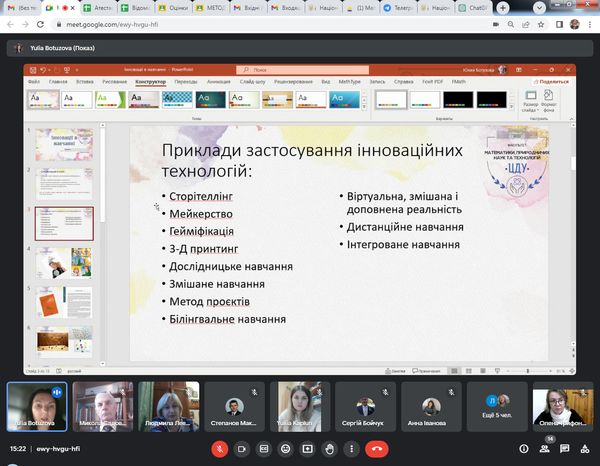
Task: Open the emoji reactions panel
Action: point(285,449)
